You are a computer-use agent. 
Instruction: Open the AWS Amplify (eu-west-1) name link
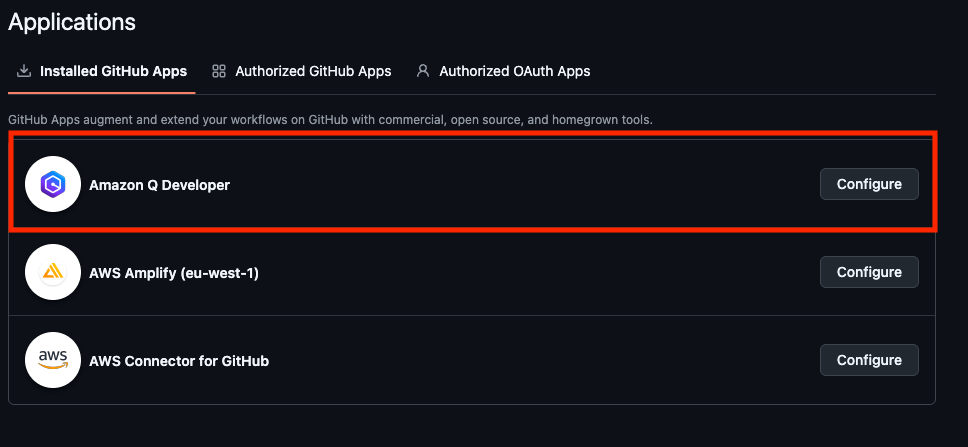[174, 273]
